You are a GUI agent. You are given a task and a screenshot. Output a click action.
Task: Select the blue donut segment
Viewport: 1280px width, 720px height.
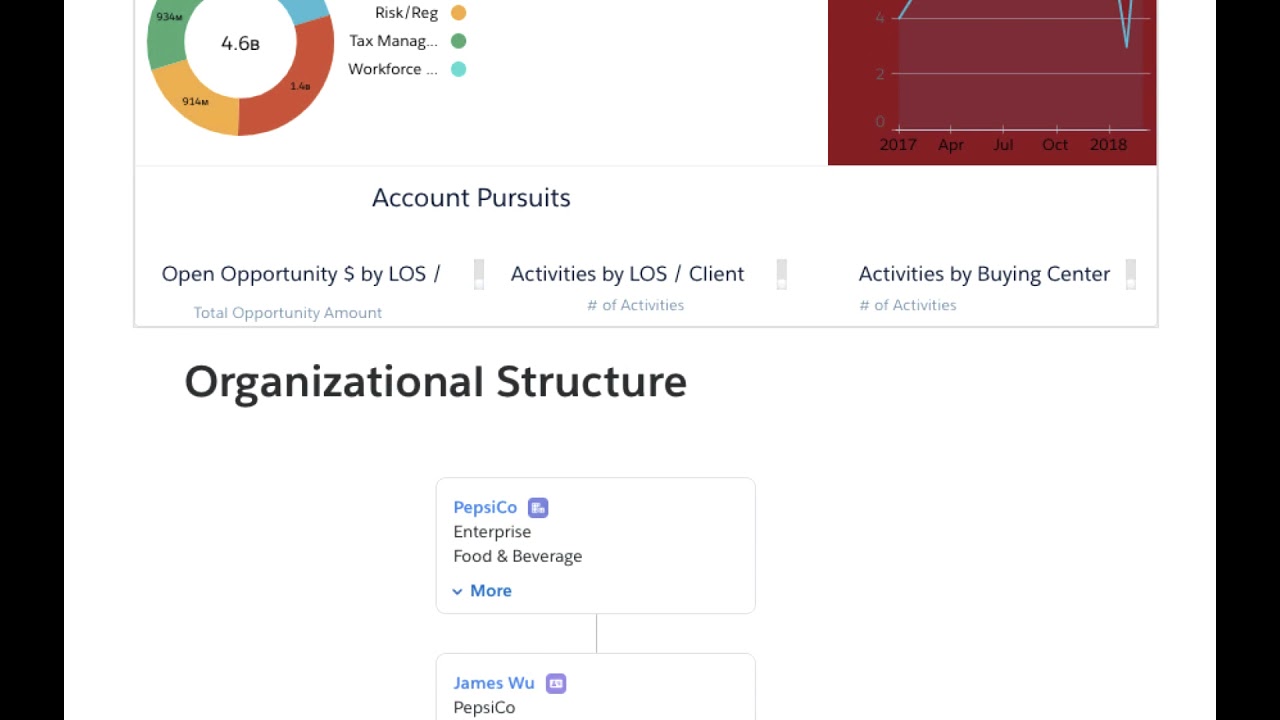point(306,8)
